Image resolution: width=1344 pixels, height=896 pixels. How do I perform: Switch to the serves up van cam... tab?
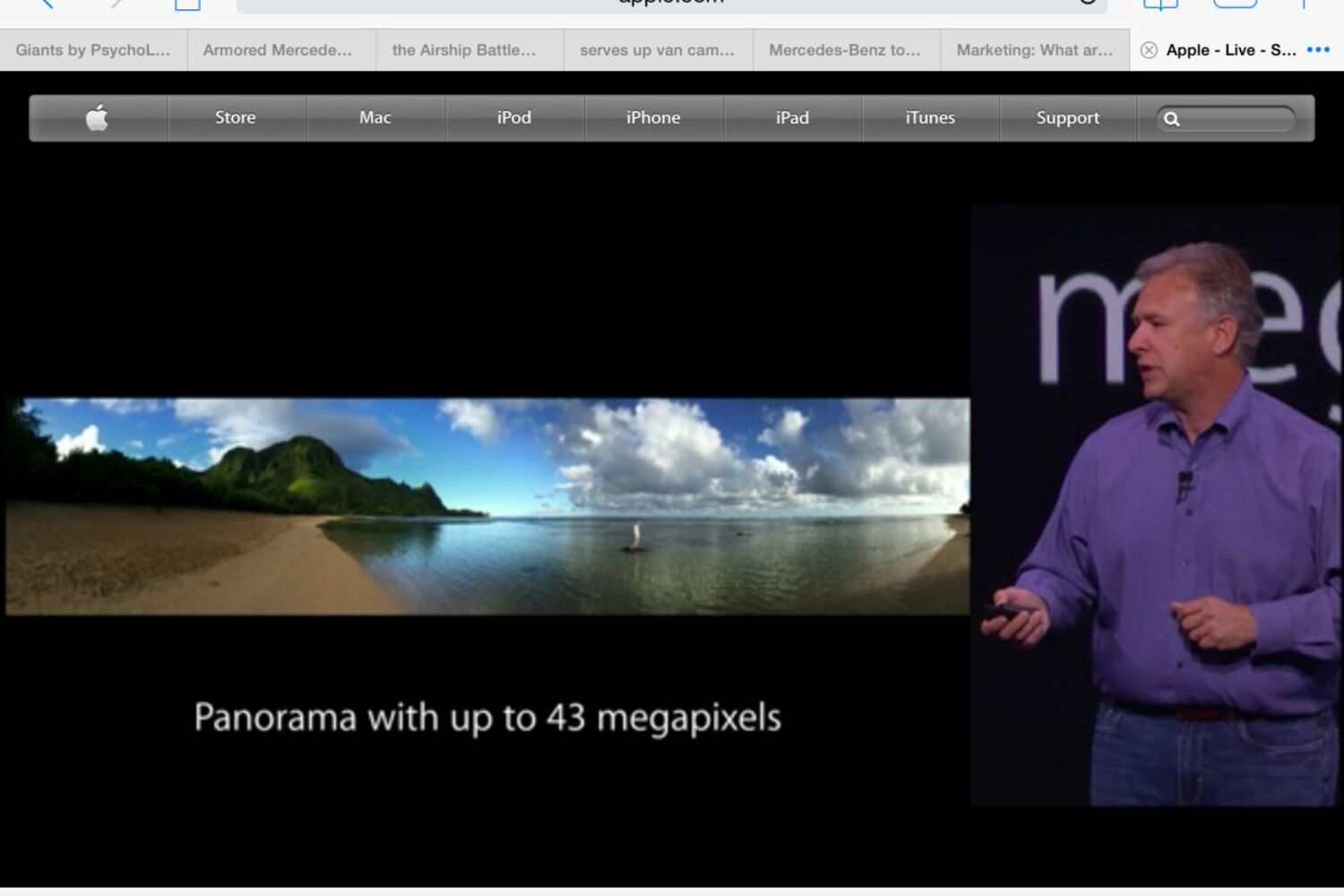click(x=658, y=50)
